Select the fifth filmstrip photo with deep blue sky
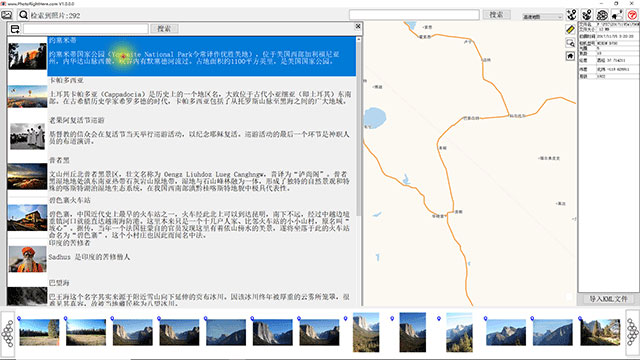Image resolution: width=640 pixels, height=360 pixels. pos(226,332)
